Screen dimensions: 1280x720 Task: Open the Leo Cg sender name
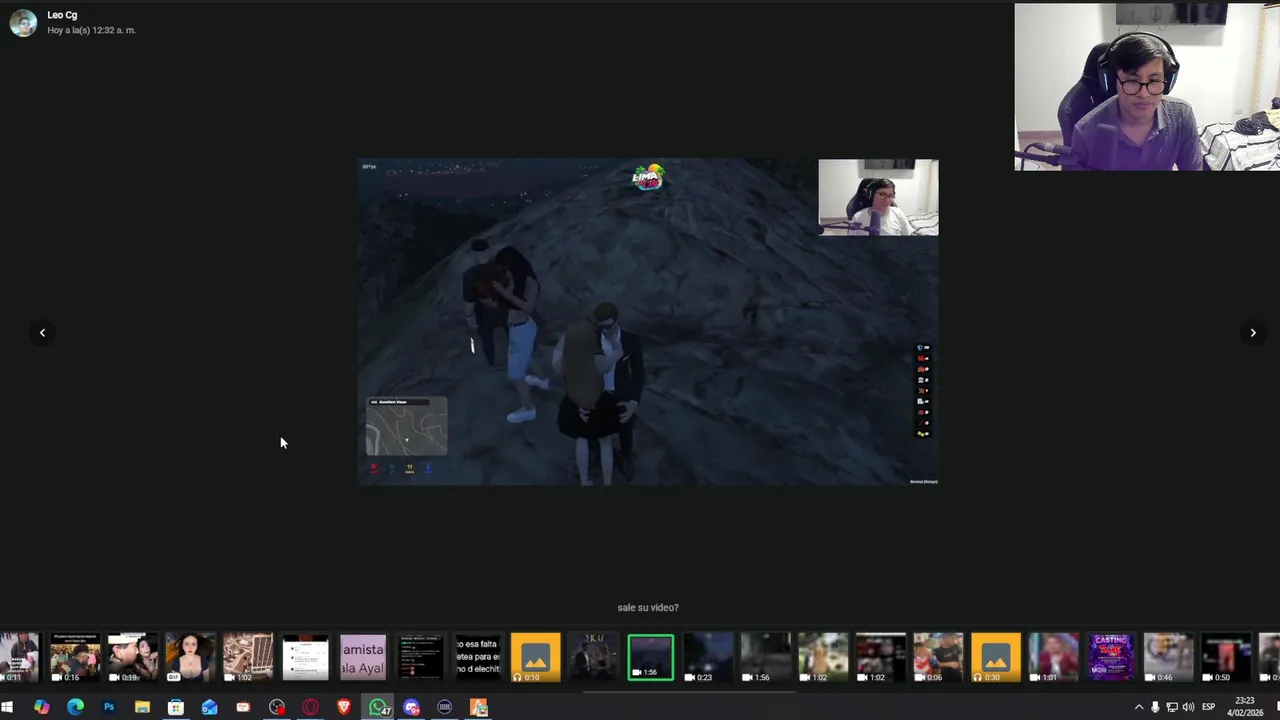pos(62,15)
